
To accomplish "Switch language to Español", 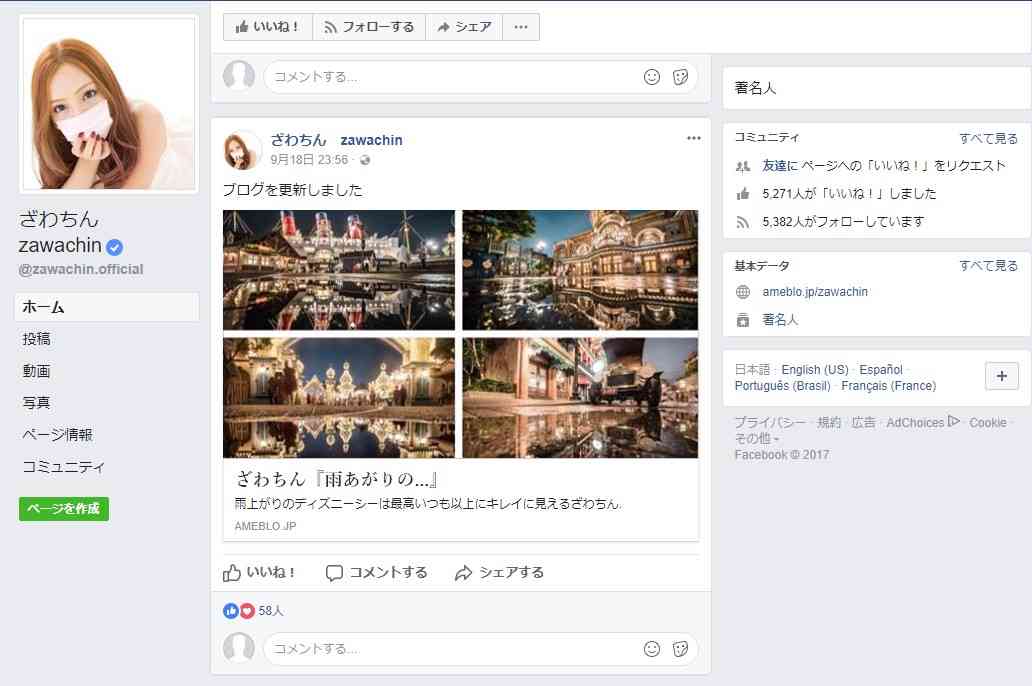I will pyautogui.click(x=881, y=370).
